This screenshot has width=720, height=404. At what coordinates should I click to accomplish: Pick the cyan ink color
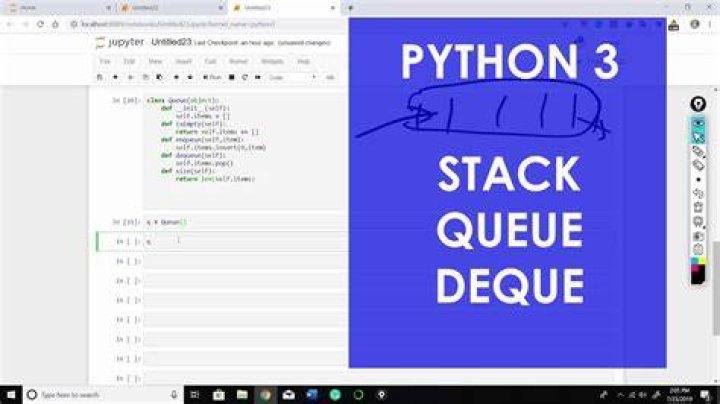click(x=694, y=262)
